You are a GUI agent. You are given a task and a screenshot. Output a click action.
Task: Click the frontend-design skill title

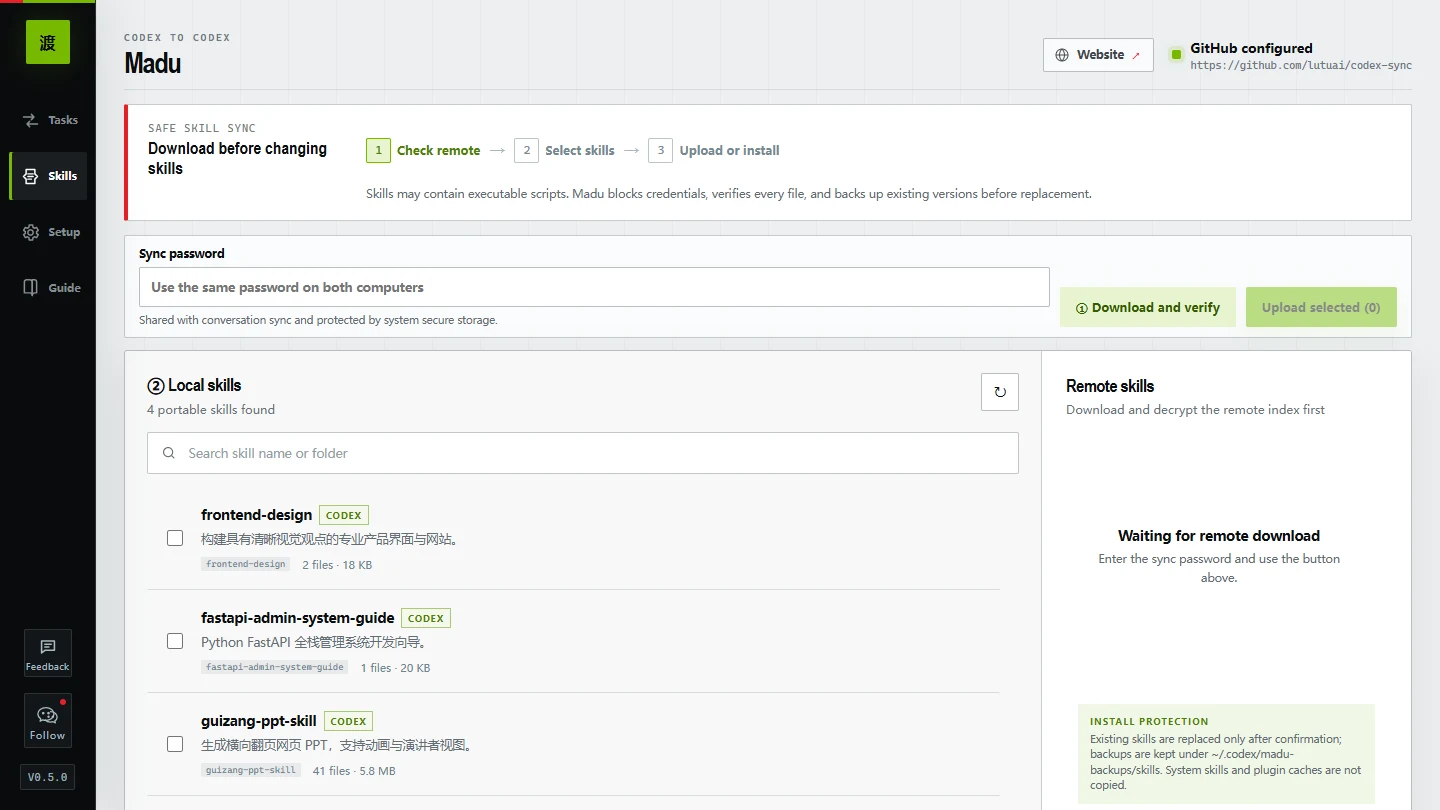257,515
